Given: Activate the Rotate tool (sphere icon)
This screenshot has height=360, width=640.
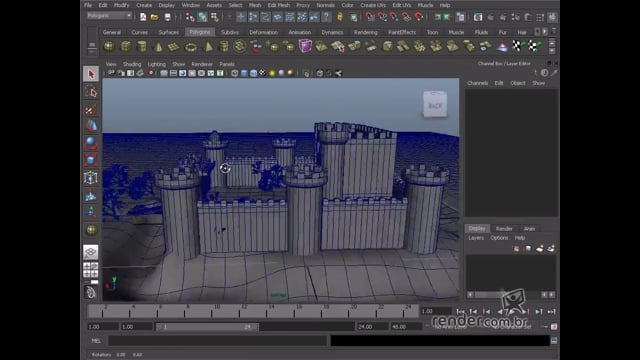Looking at the screenshot, I should tap(91, 143).
